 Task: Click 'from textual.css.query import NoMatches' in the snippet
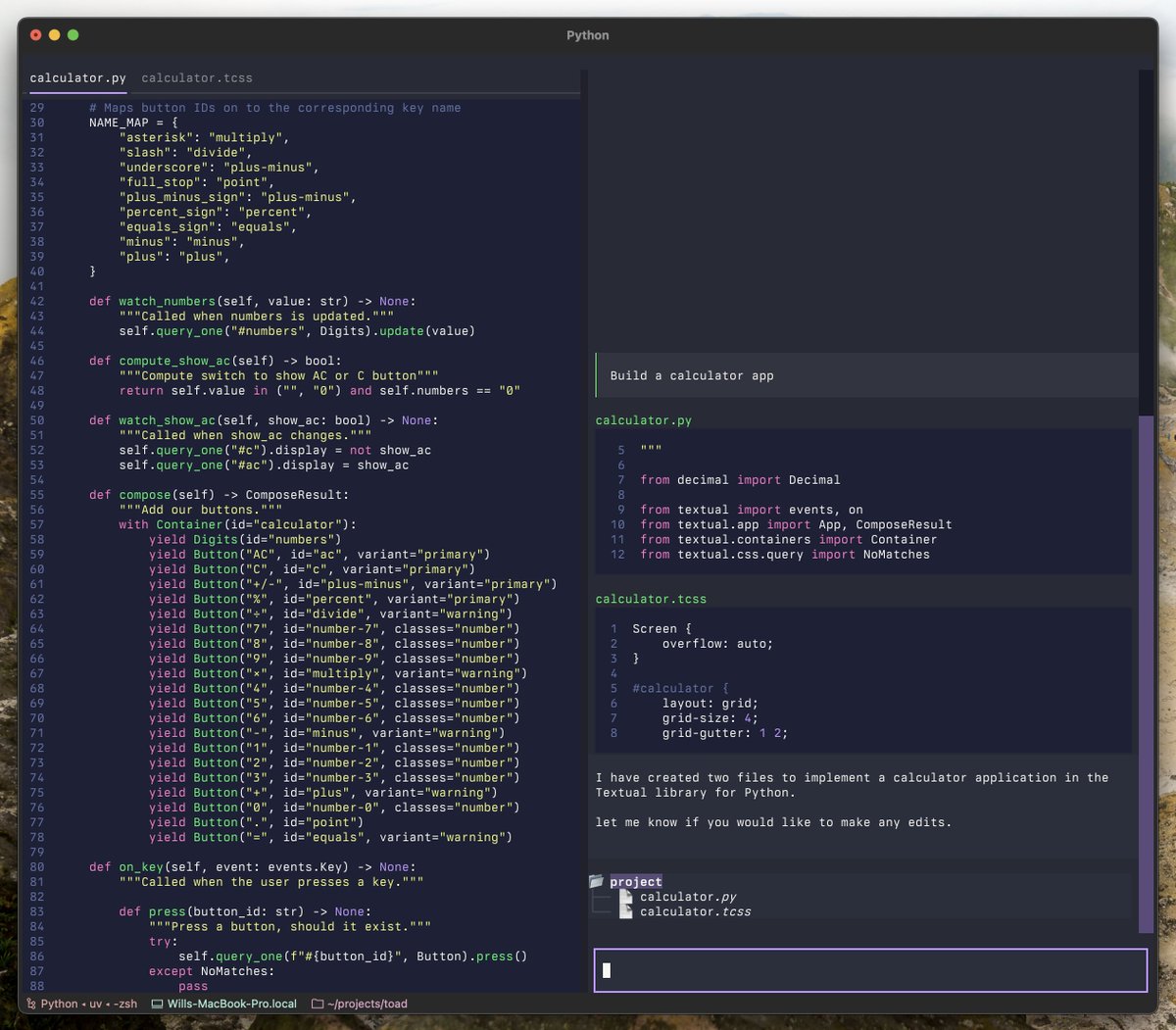(785, 555)
